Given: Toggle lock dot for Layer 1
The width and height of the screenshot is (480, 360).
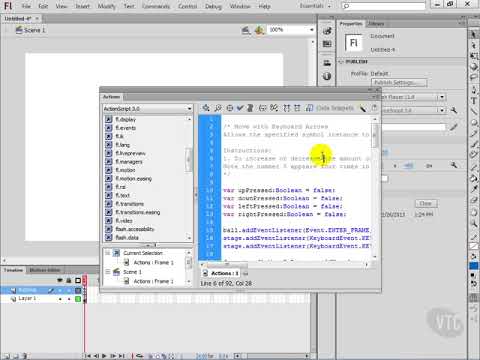Looking at the screenshot, I should (x=69, y=299).
